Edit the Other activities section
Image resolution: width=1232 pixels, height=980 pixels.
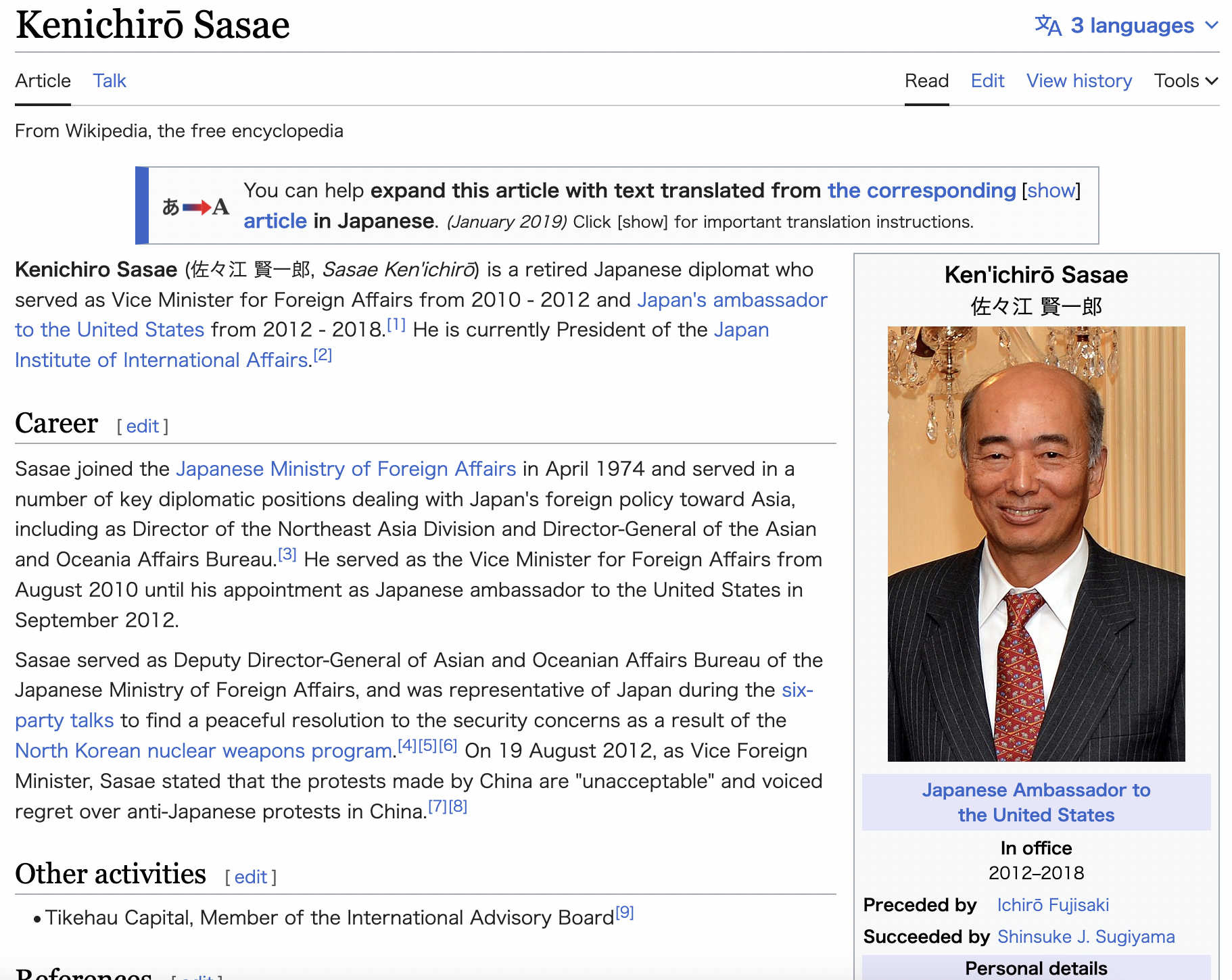(x=251, y=877)
